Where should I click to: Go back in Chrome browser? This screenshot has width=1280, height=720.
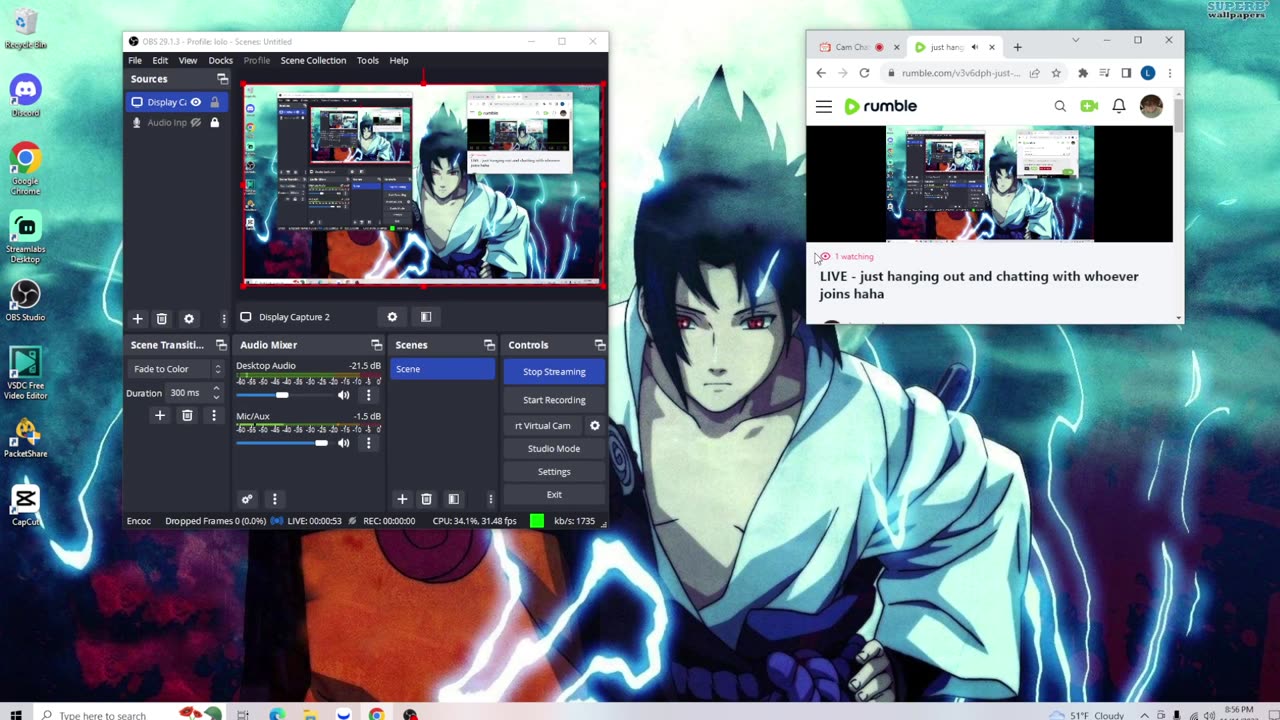pyautogui.click(x=821, y=73)
